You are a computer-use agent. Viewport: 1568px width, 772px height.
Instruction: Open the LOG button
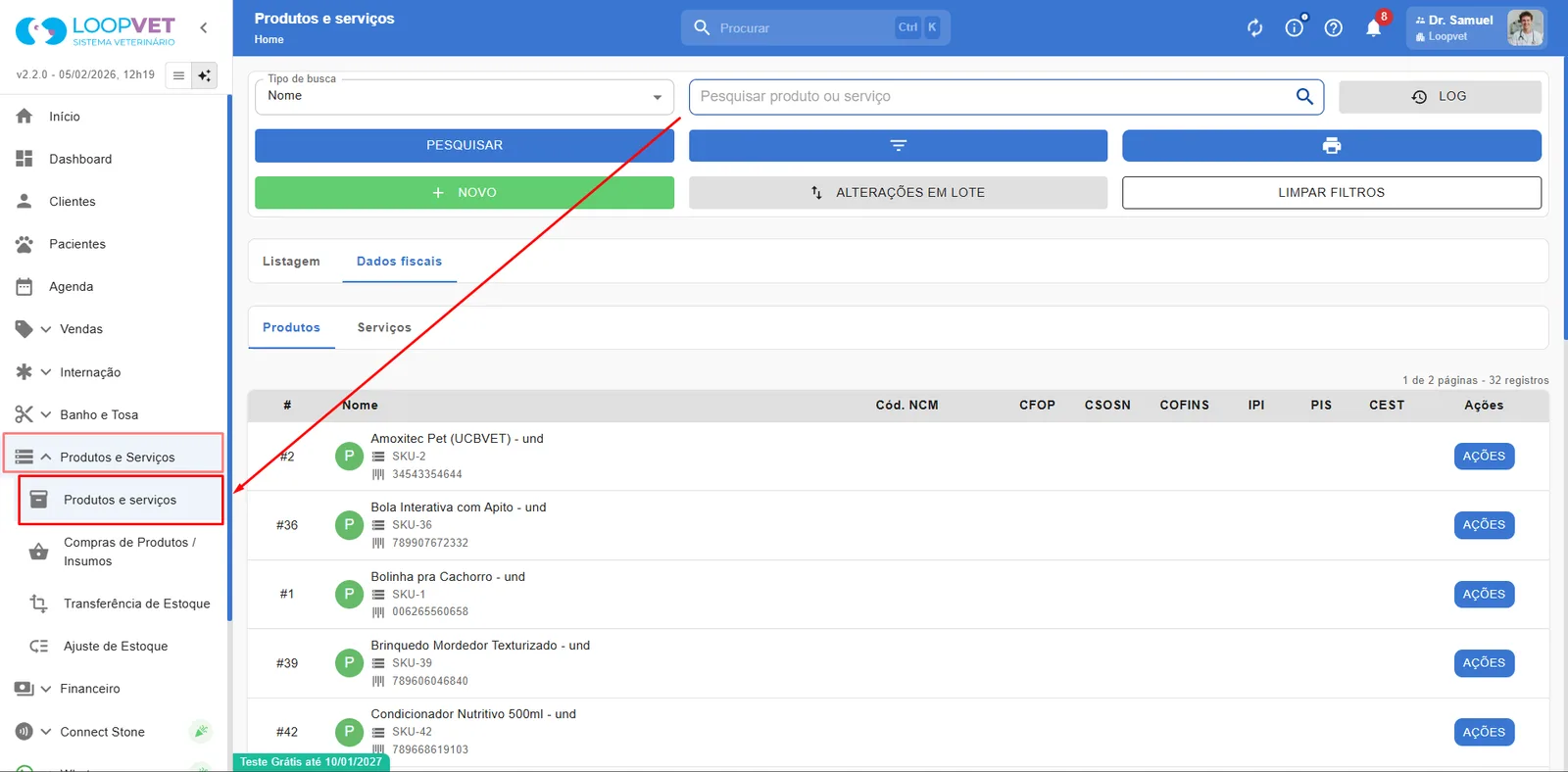1440,96
